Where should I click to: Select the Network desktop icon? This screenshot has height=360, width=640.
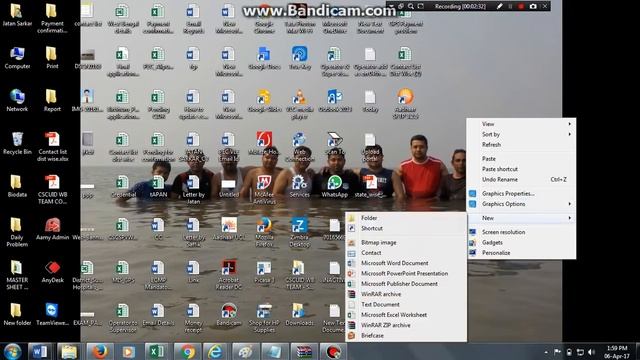tap(17, 100)
